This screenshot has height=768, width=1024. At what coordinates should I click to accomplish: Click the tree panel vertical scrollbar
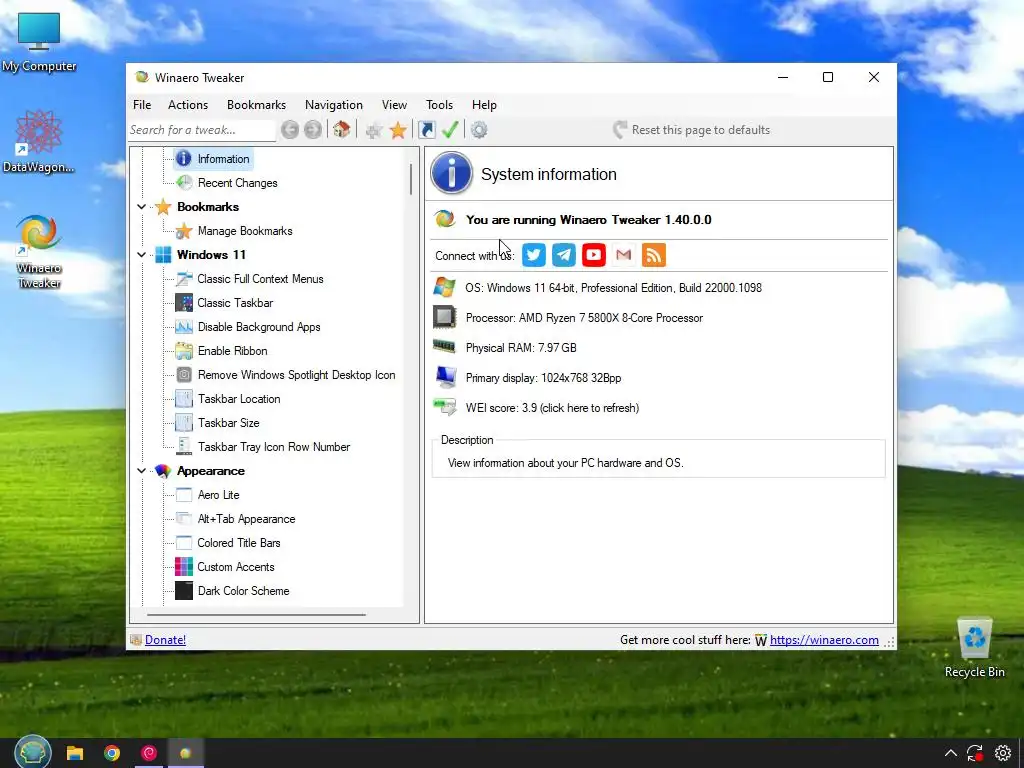(411, 179)
